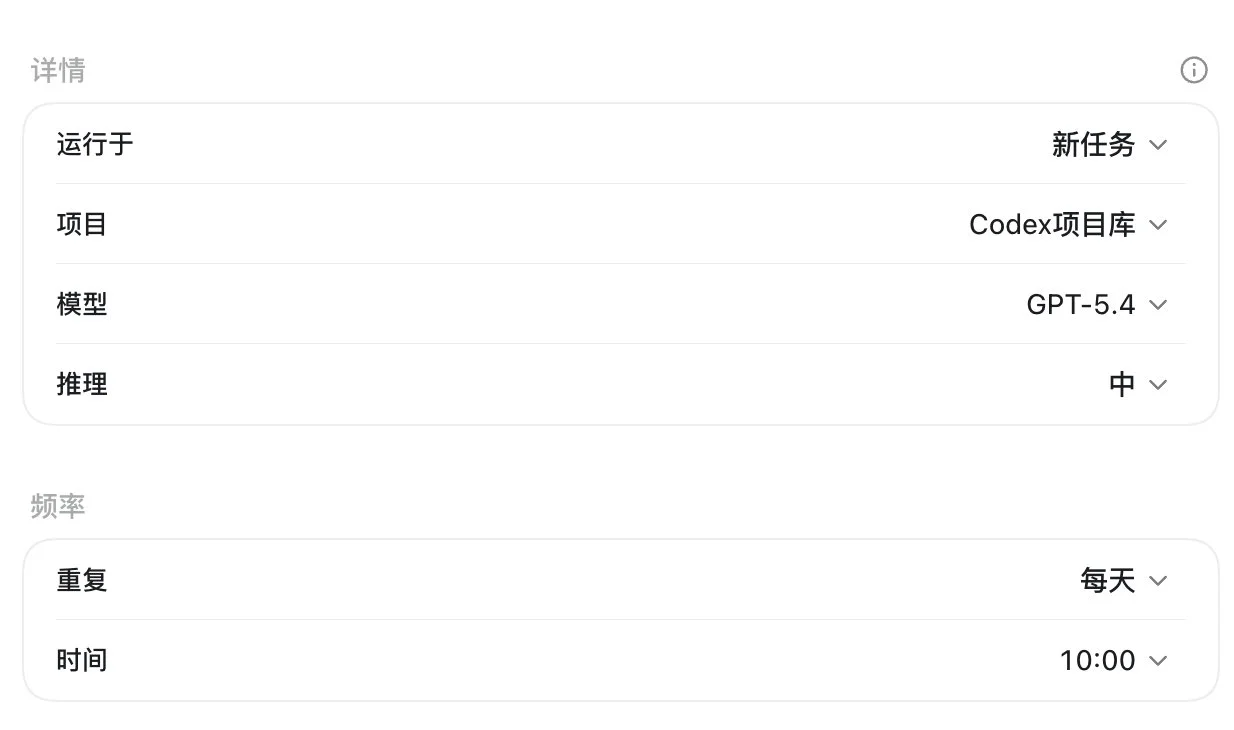Click the chevron next to 中 reasoning level

point(1158,385)
